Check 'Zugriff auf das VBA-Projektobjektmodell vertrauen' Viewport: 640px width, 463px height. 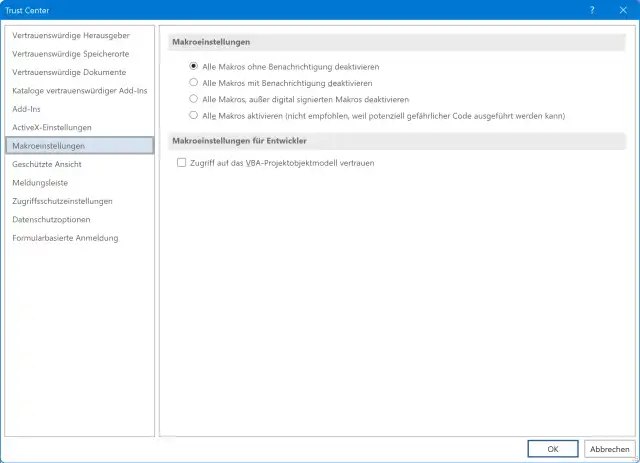pos(181,162)
